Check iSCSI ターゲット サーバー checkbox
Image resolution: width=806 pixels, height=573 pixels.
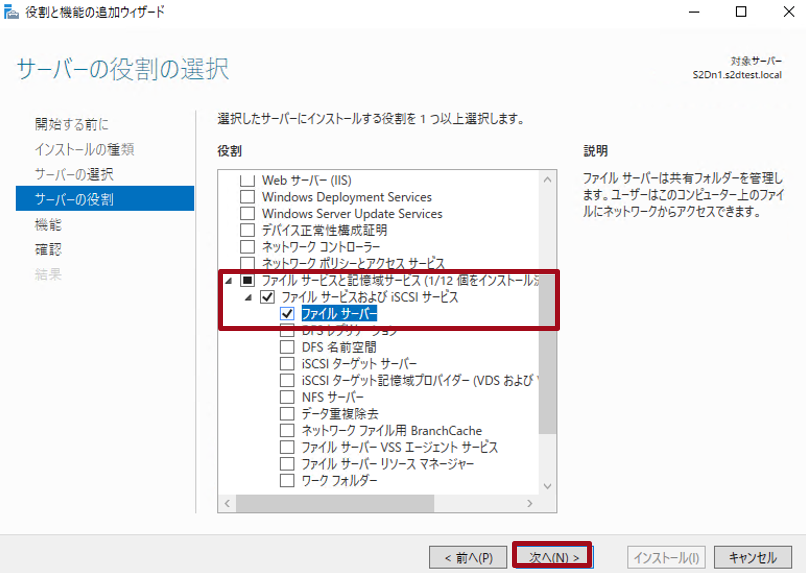[287, 363]
